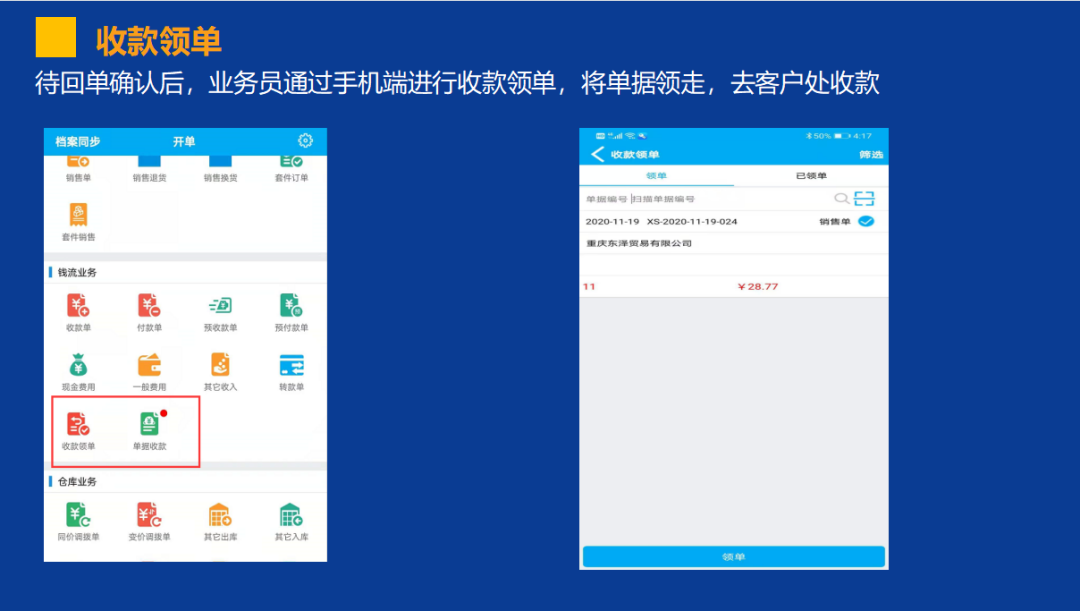Click 仓库业务 section header
The height and width of the screenshot is (611, 1080).
point(76,481)
